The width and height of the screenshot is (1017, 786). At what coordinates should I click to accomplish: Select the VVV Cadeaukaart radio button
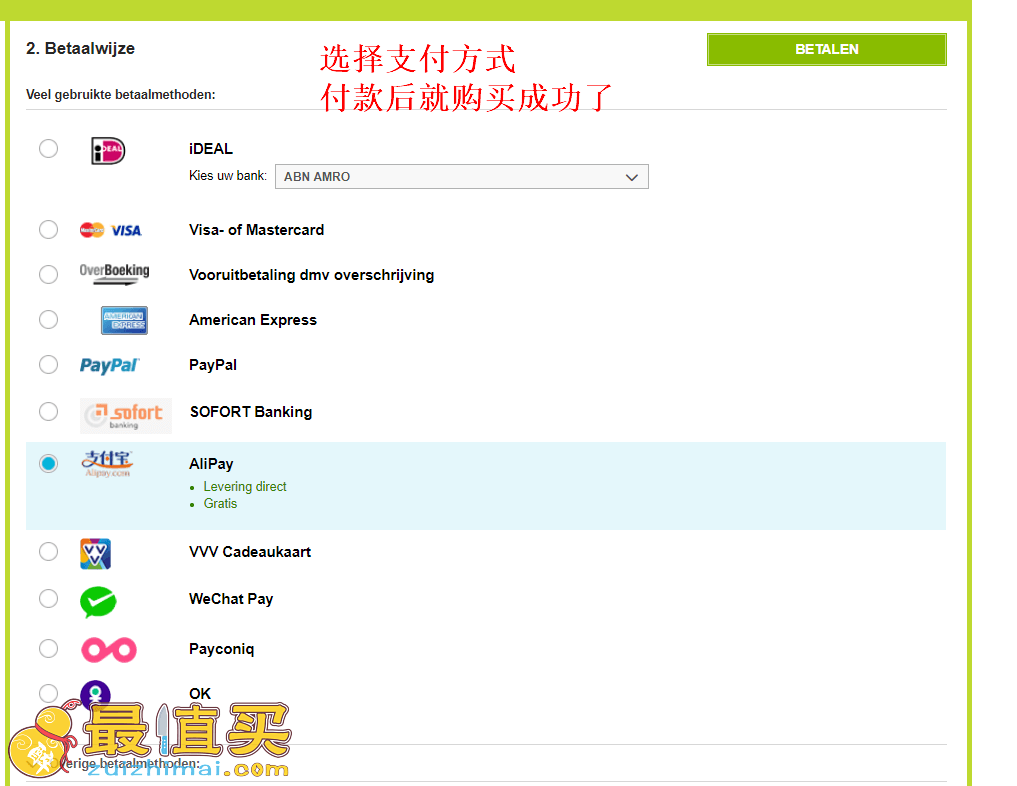pos(48,551)
